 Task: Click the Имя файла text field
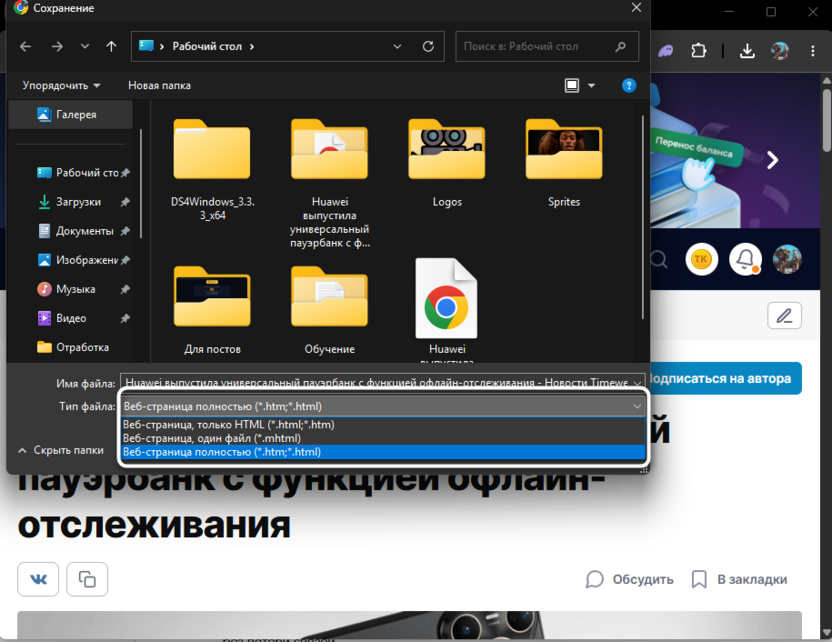(376, 383)
